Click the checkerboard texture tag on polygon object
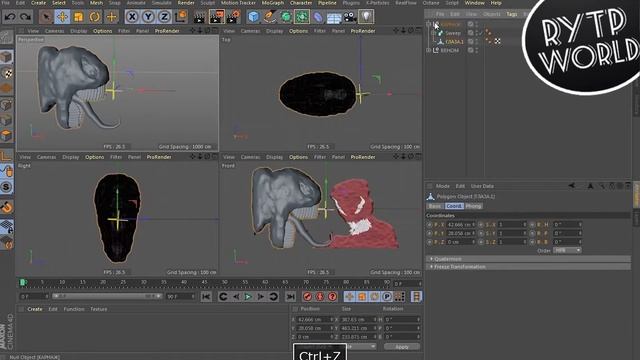This screenshot has height=360, width=640. coord(498,41)
